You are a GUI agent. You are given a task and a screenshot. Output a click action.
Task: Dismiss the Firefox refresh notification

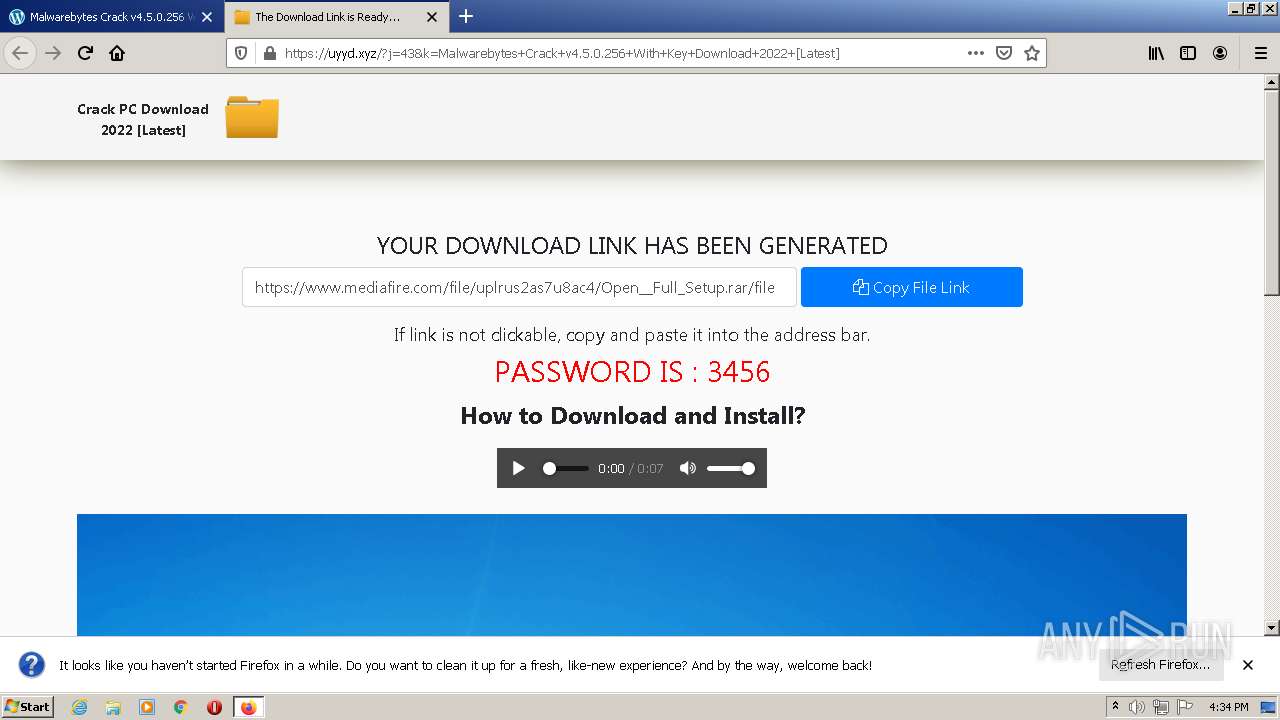pyautogui.click(x=1248, y=665)
